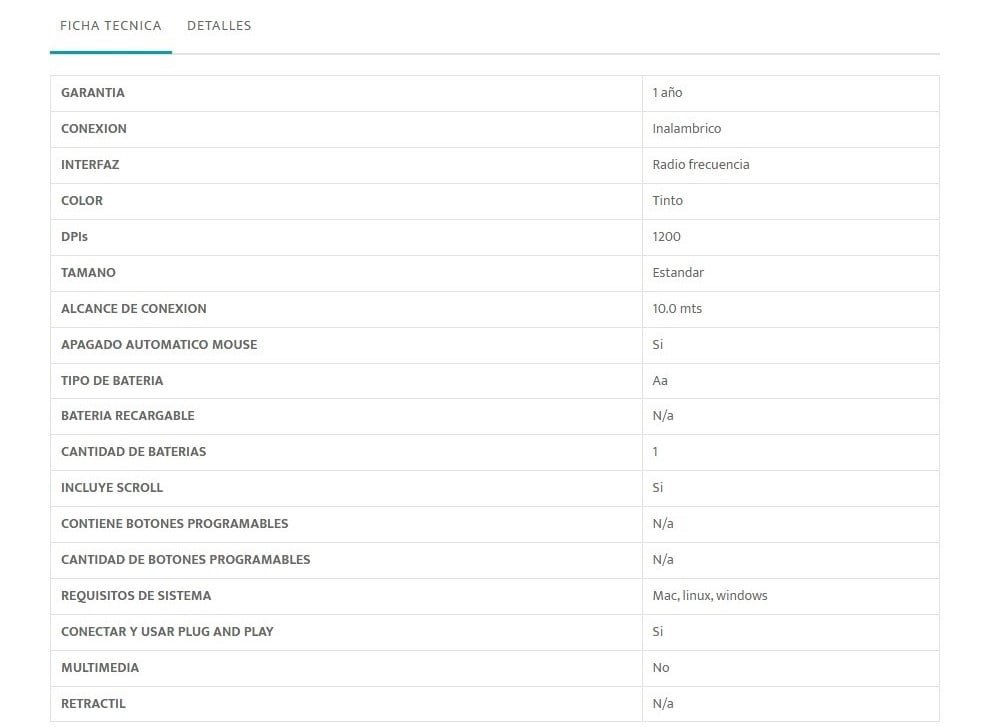Select REQUISITOS DE SISTEMA label
The height and width of the screenshot is (727, 990).
tap(136, 596)
